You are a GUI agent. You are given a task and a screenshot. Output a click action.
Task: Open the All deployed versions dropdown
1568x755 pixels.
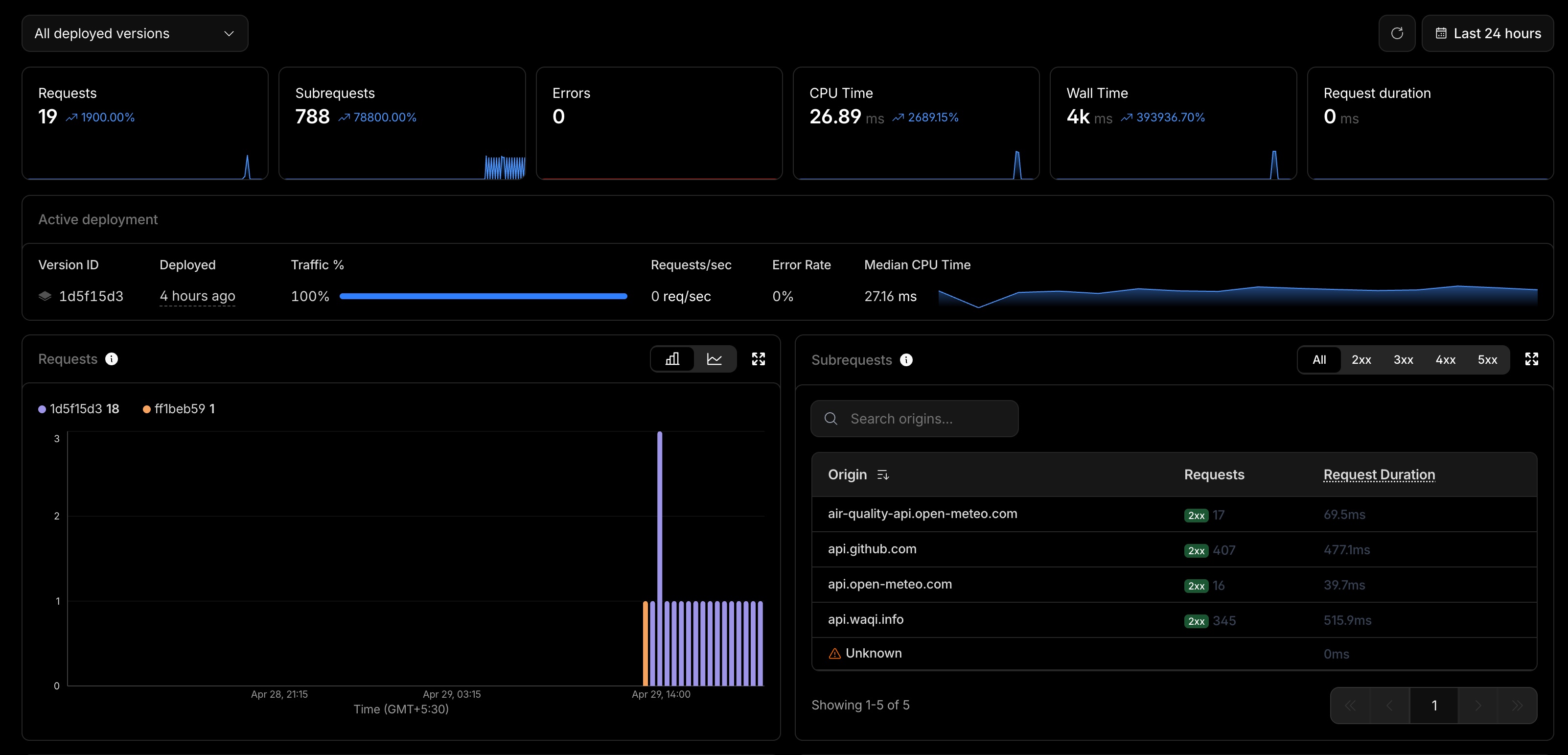tap(135, 33)
